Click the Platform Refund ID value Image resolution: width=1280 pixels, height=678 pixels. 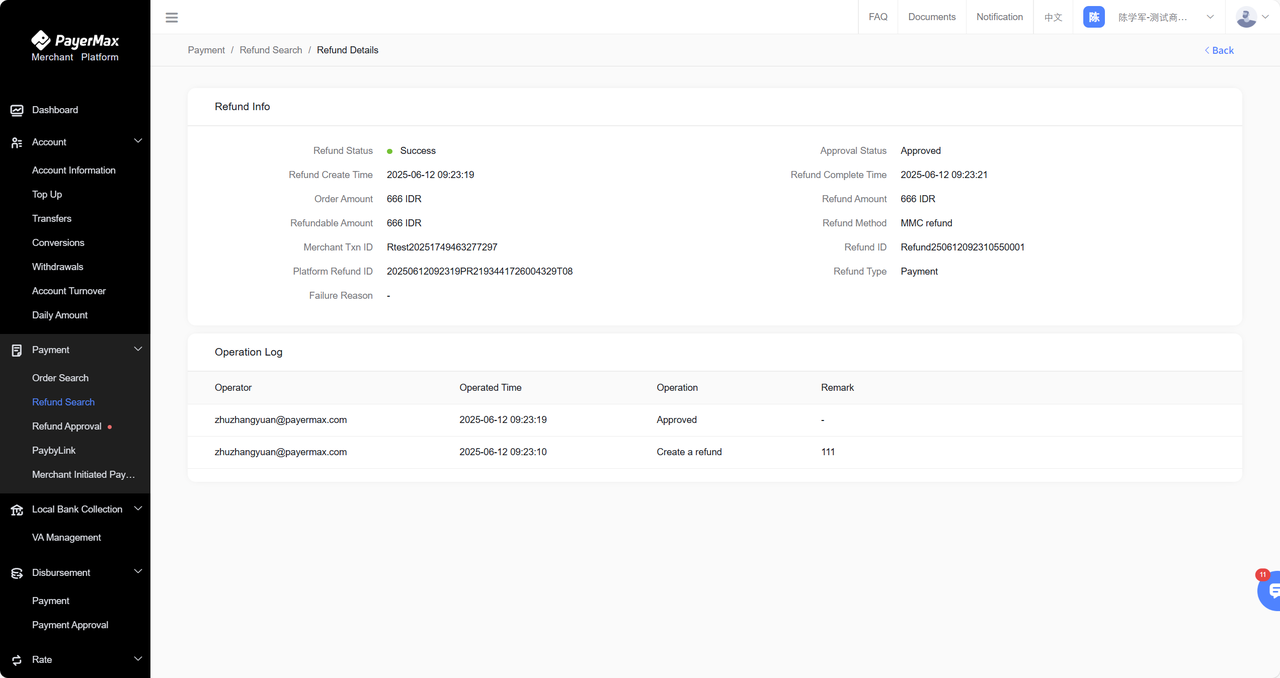(480, 272)
